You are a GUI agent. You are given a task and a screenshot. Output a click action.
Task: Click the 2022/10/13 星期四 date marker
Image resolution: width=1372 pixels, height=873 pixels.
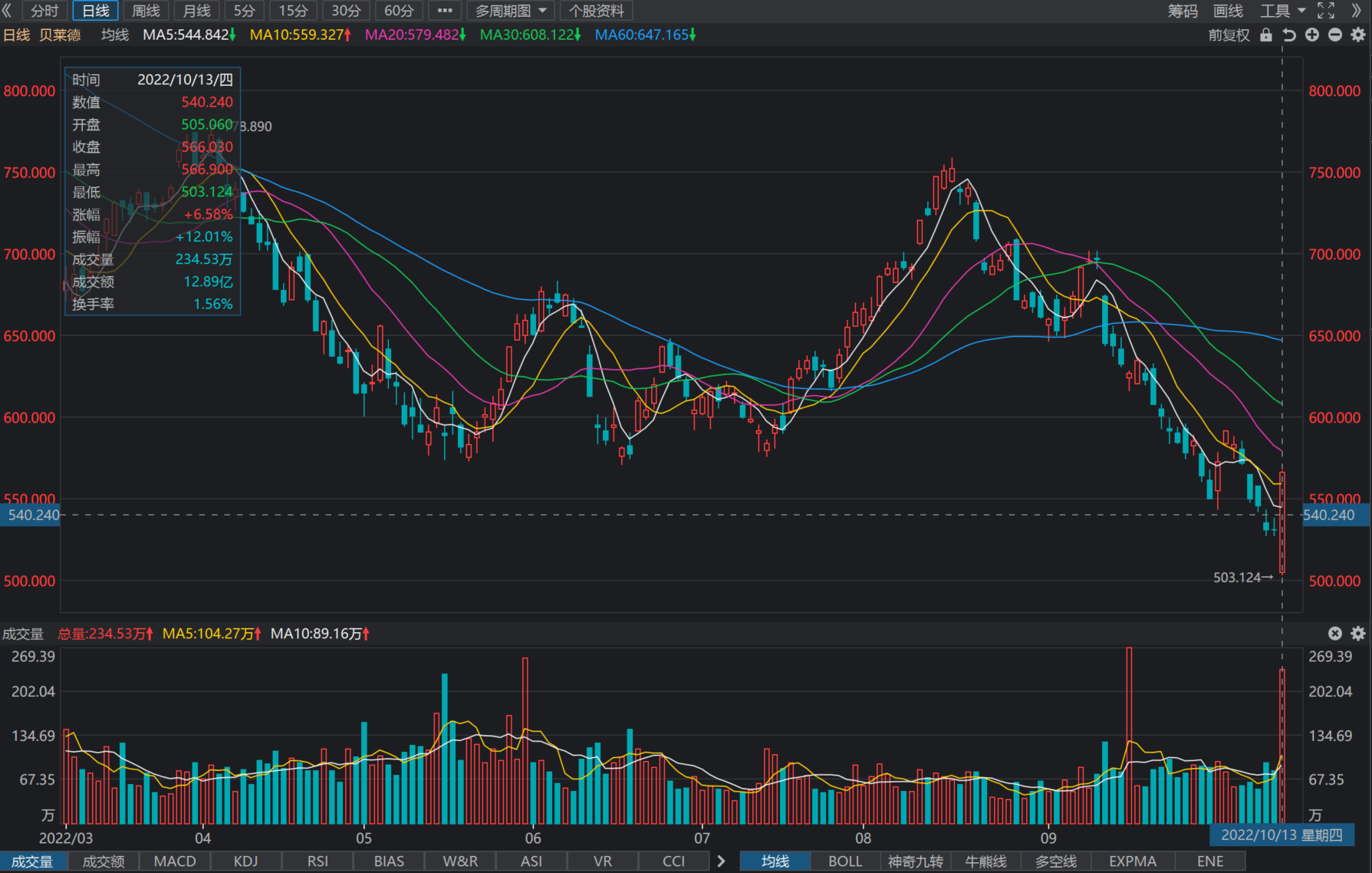click(x=1282, y=835)
